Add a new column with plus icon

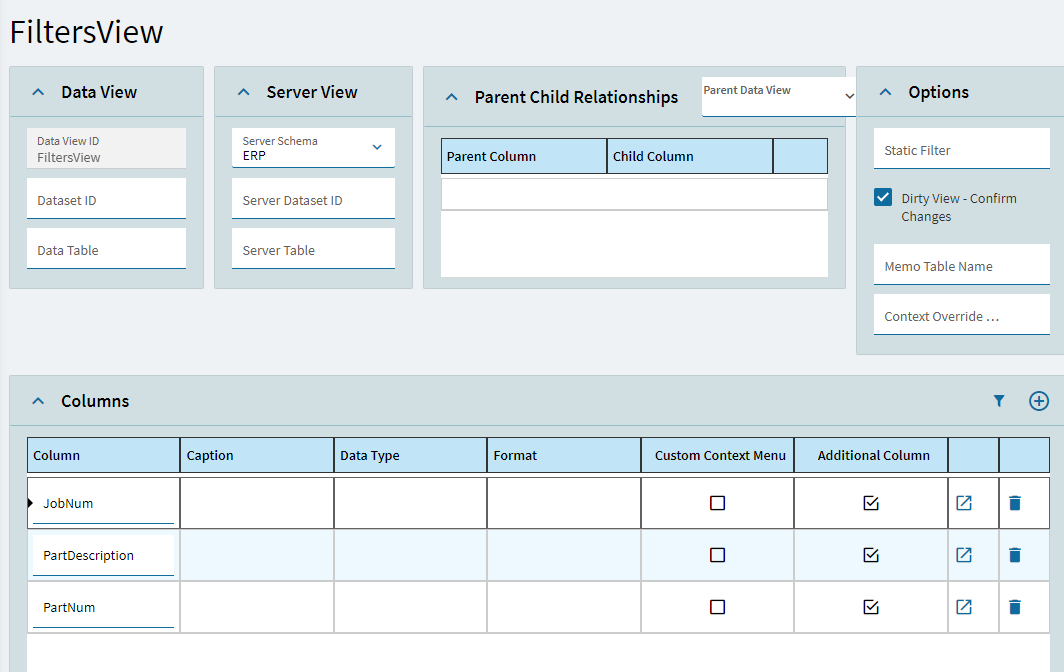coord(1039,401)
